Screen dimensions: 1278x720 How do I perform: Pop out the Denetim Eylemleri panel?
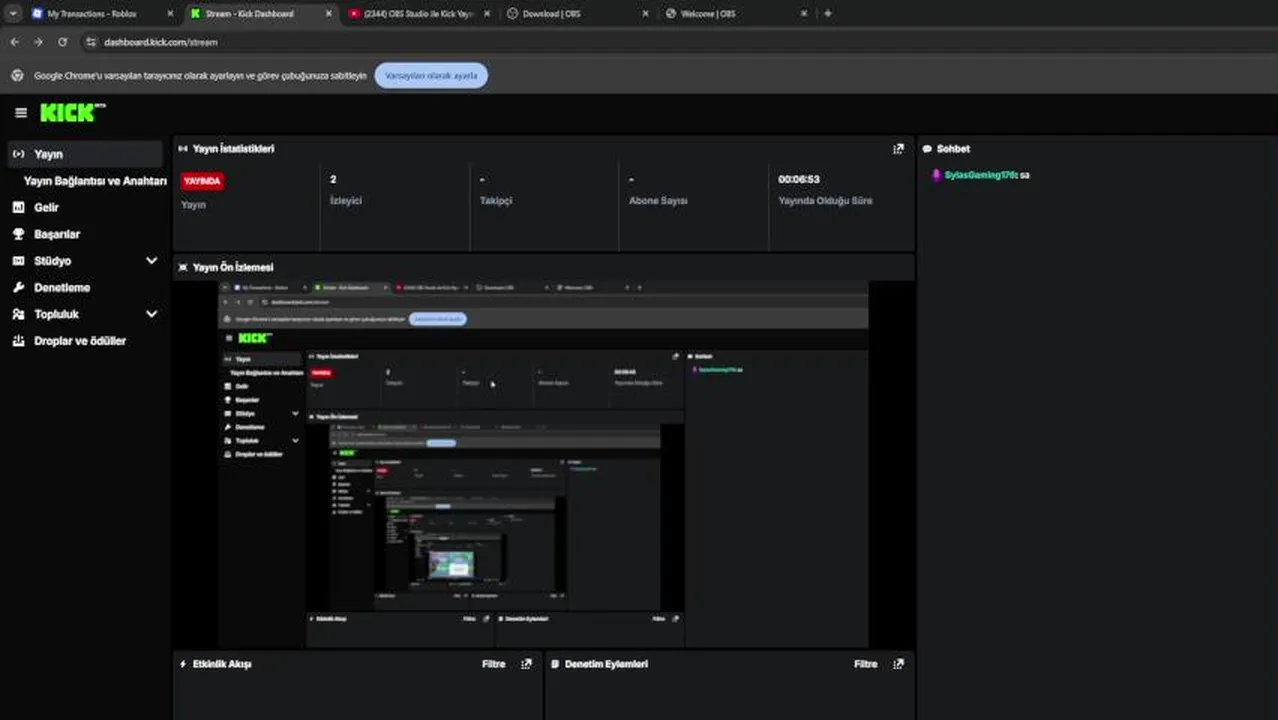[x=898, y=664]
